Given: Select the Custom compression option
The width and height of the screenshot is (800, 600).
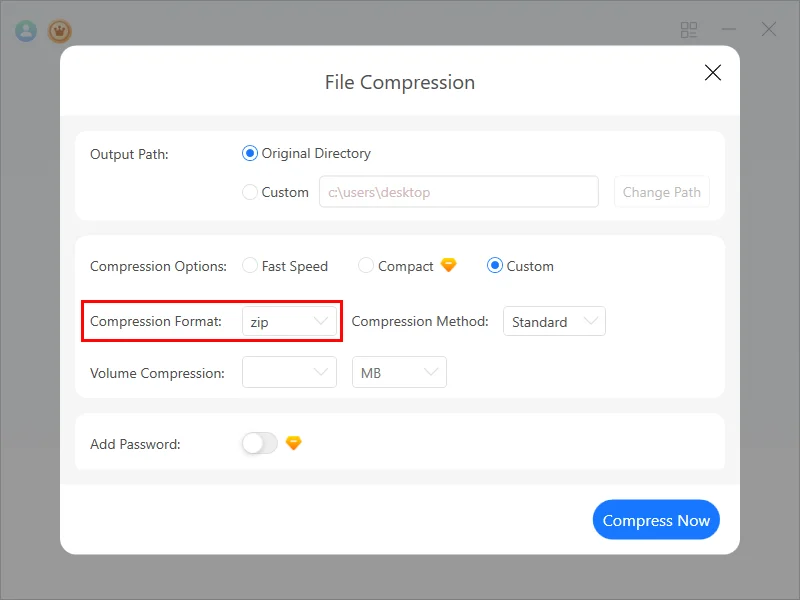Looking at the screenshot, I should coord(495,266).
